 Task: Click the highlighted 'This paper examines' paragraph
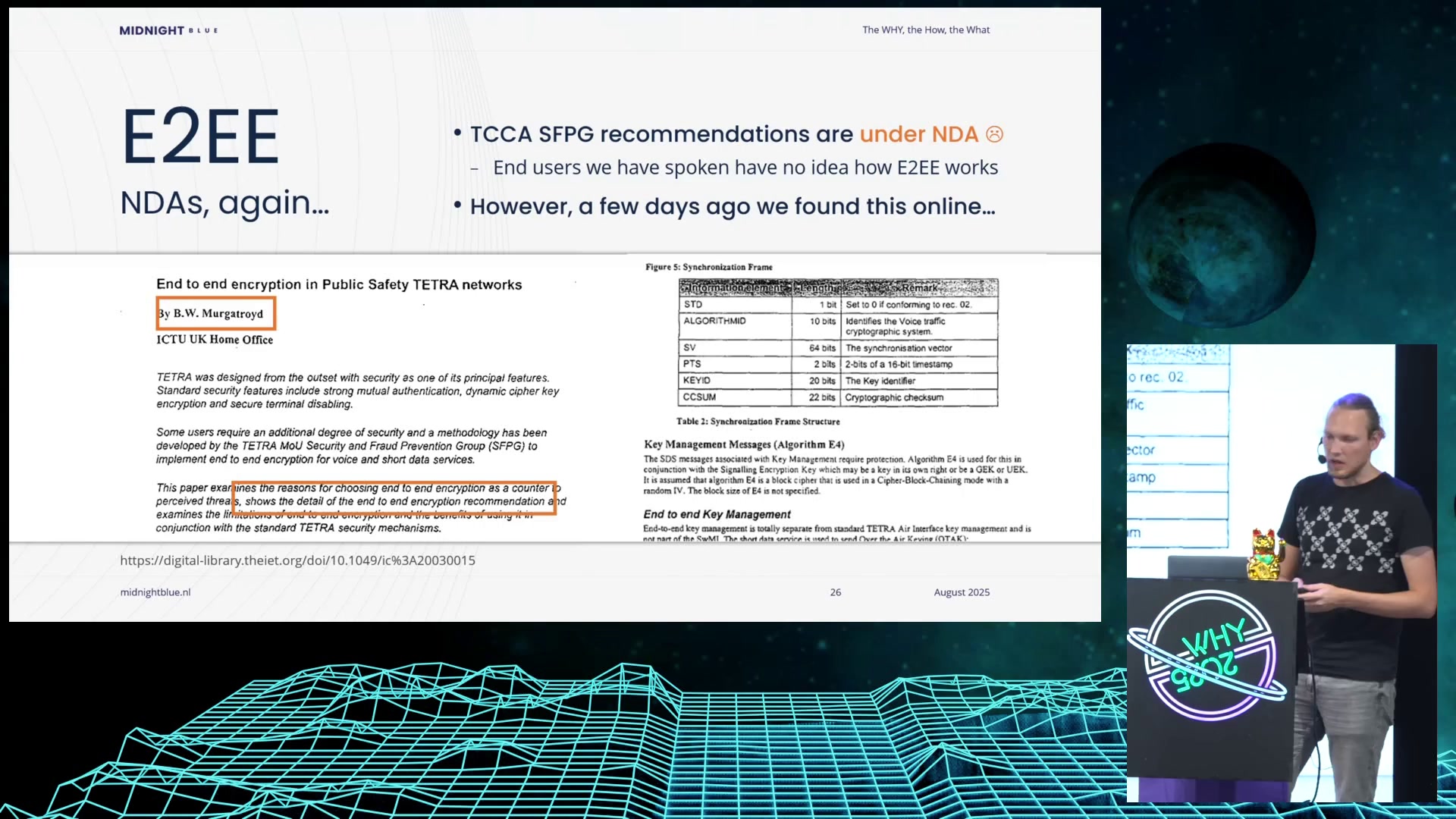pos(361,508)
